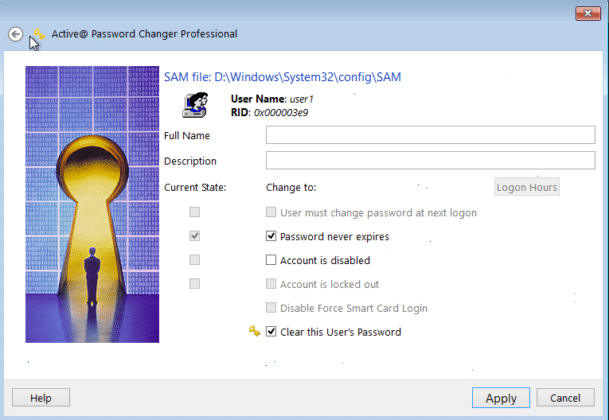The width and height of the screenshot is (609, 420).
Task: Click the RID 0x000003e9 value
Action: (281, 113)
